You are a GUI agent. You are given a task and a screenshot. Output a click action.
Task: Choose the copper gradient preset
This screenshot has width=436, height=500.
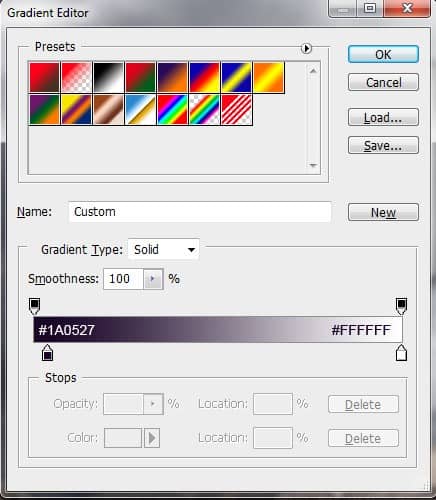click(108, 110)
